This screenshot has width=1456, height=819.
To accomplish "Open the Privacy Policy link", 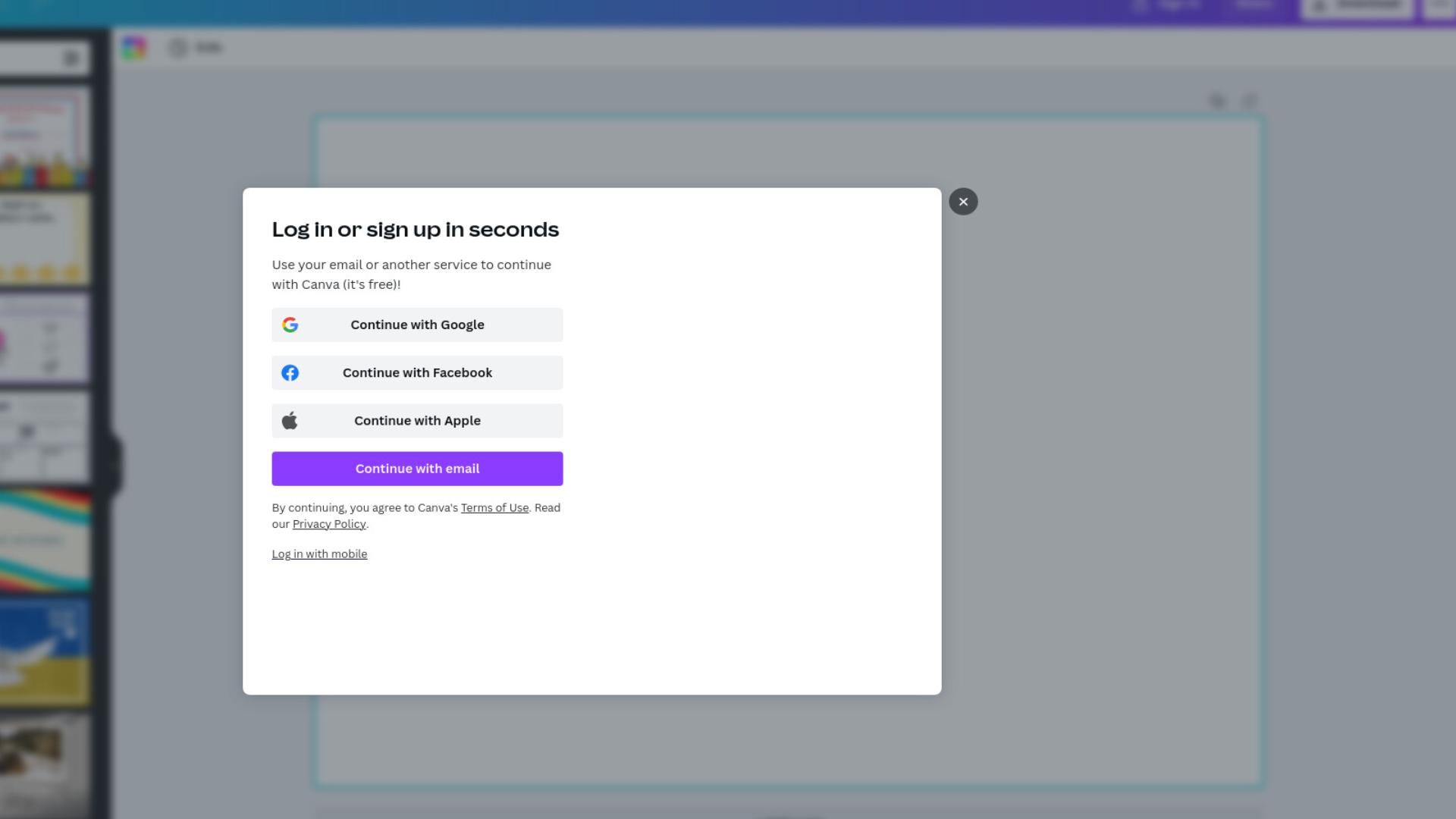I will pyautogui.click(x=329, y=524).
